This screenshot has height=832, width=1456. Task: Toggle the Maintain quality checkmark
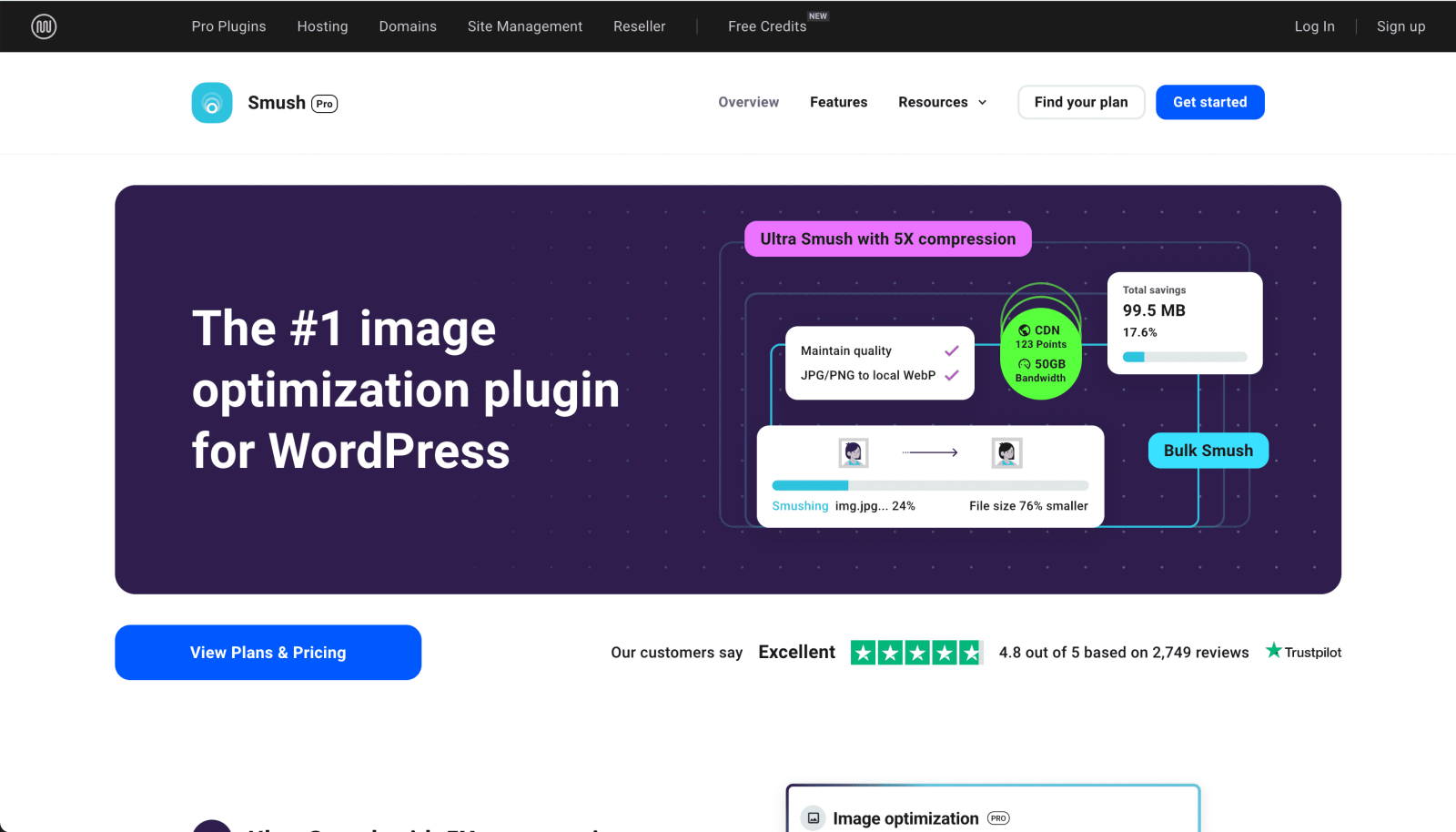[x=952, y=350]
